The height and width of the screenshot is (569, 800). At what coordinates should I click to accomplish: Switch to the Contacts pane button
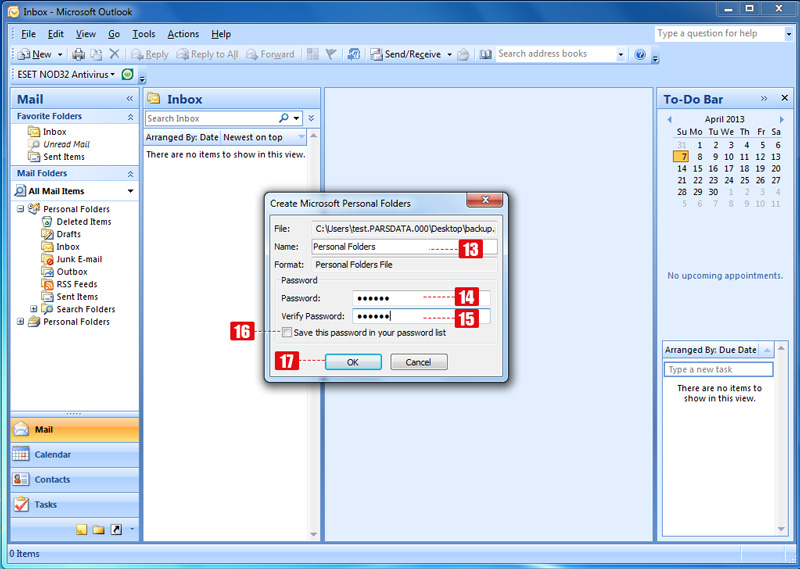pos(74,479)
